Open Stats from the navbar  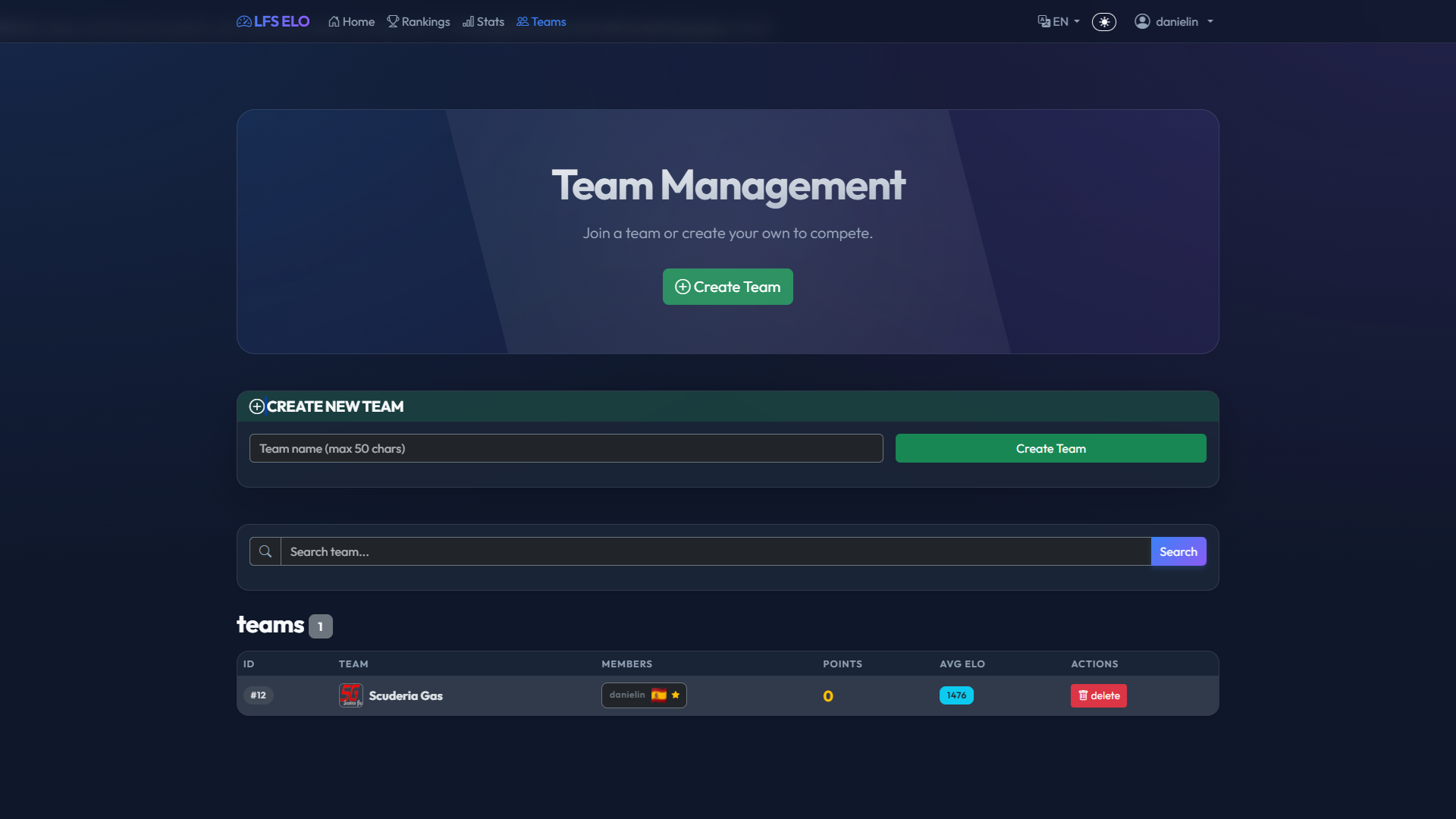pyautogui.click(x=483, y=22)
